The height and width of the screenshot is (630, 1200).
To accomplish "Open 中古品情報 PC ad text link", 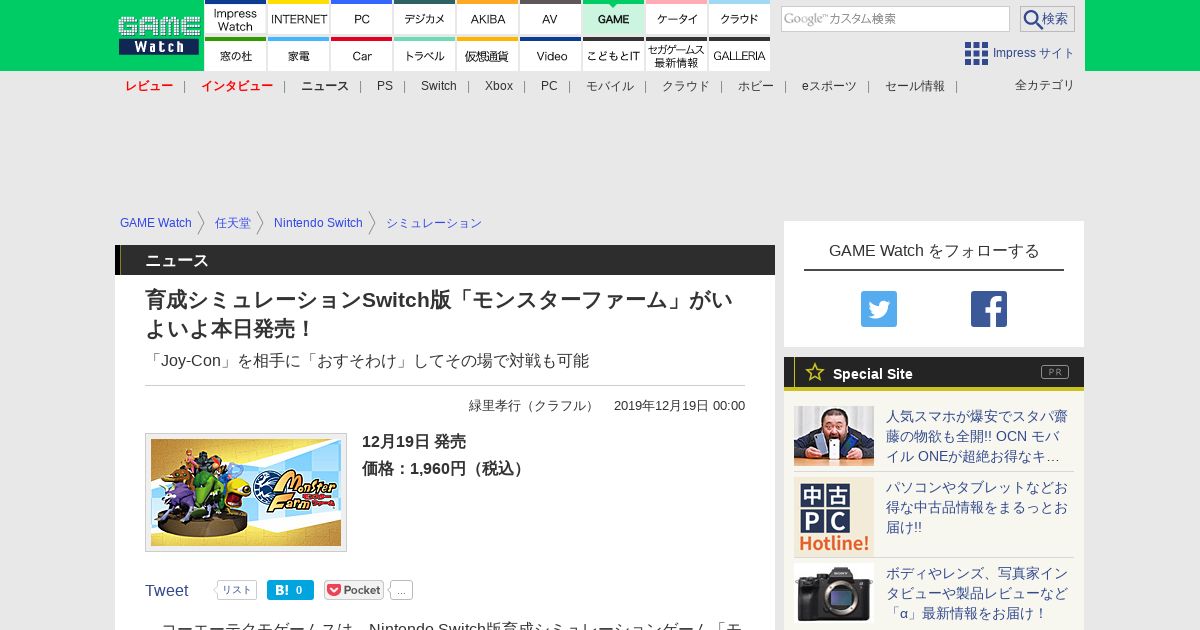I will [976, 507].
